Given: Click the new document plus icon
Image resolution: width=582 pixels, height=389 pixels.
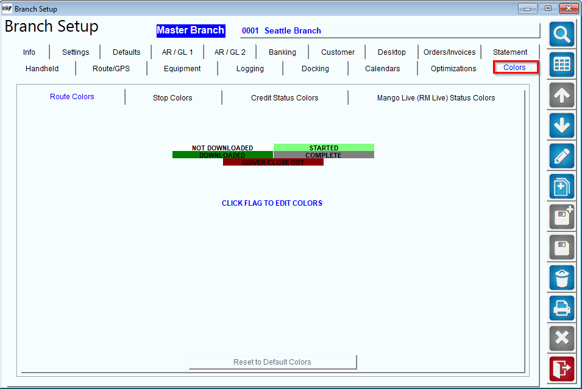Looking at the screenshot, I should pos(562,186).
